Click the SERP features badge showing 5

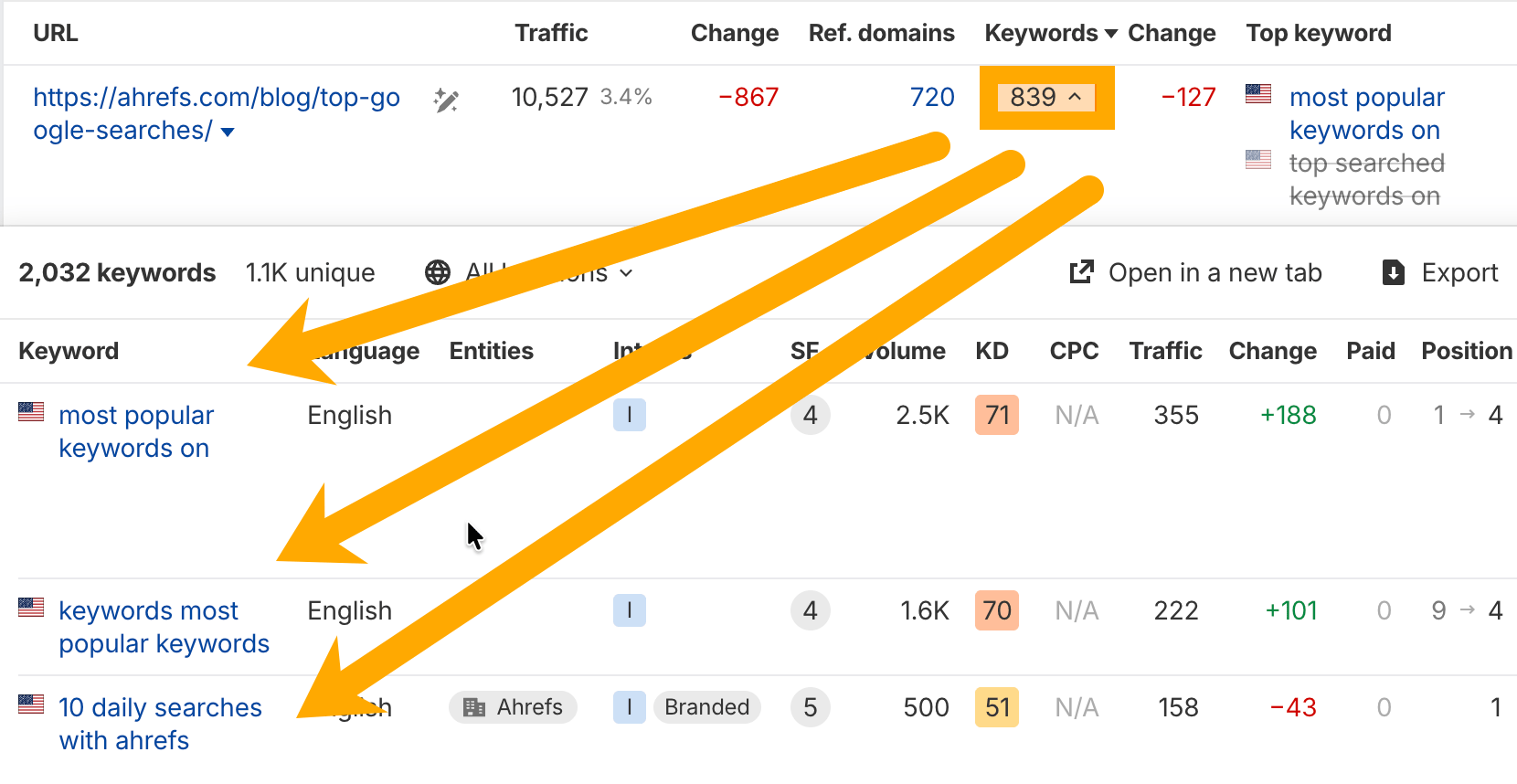(x=810, y=707)
